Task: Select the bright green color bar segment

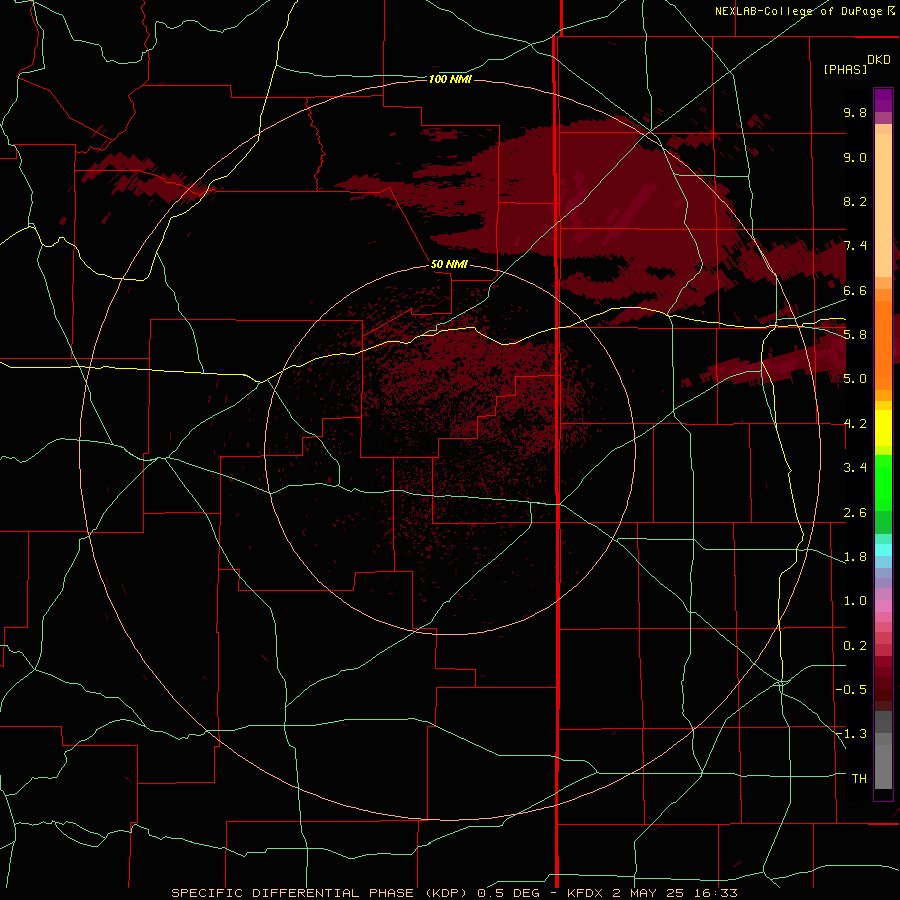Action: [883, 483]
